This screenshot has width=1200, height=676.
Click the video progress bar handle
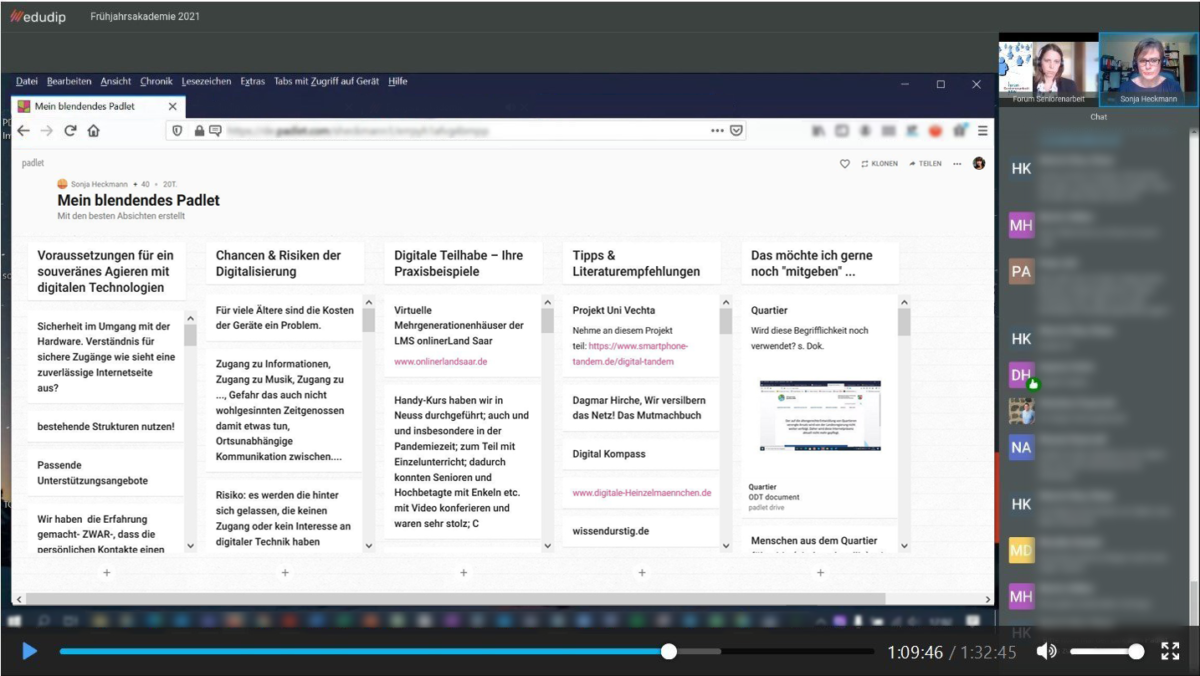pyautogui.click(x=669, y=652)
